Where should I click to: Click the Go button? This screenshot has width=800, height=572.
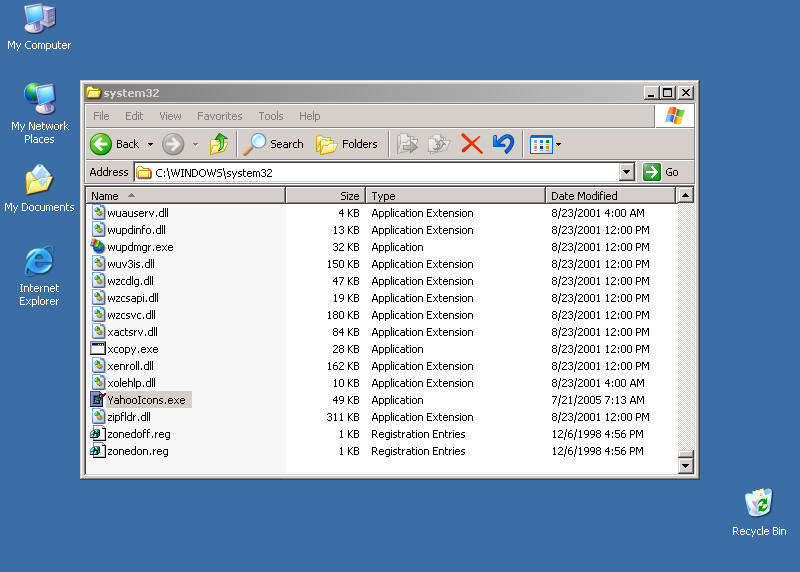point(661,172)
